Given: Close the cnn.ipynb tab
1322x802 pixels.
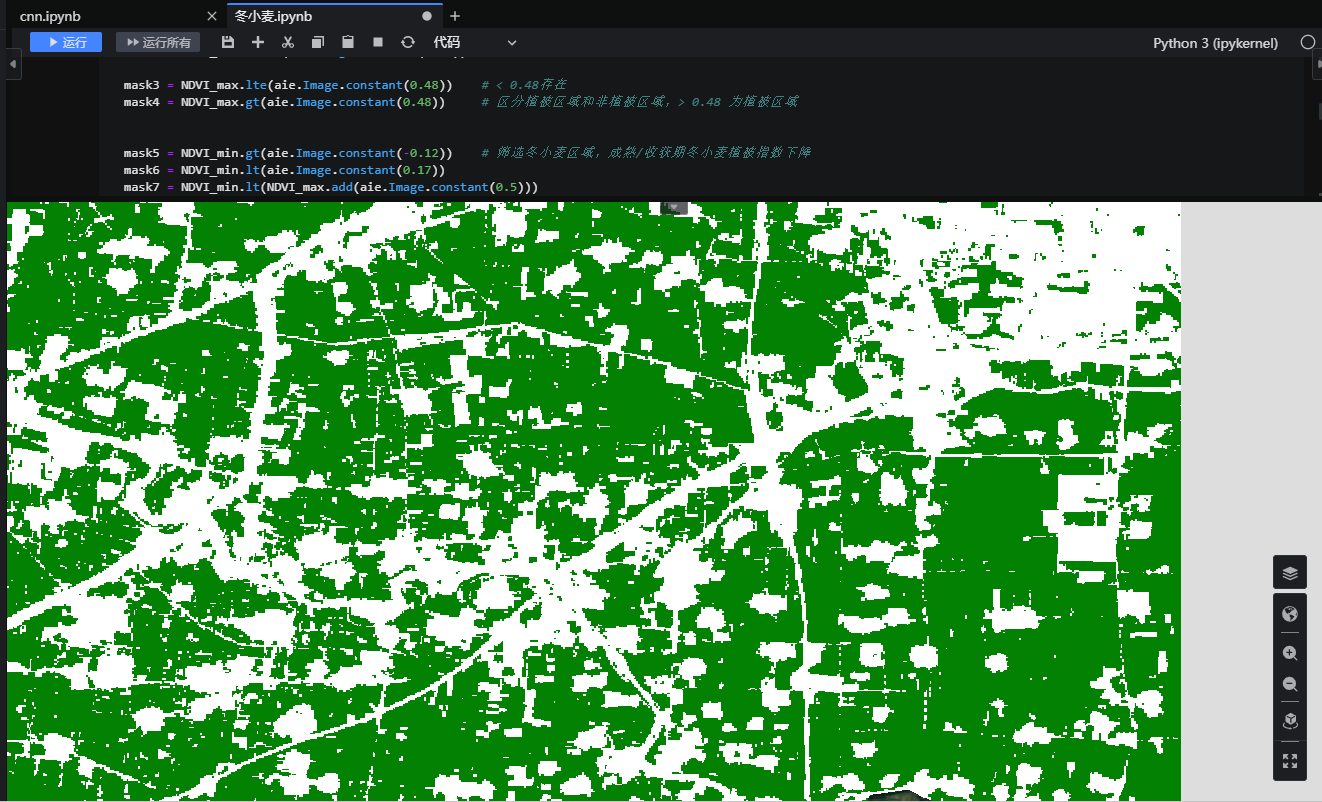Looking at the screenshot, I should [211, 16].
